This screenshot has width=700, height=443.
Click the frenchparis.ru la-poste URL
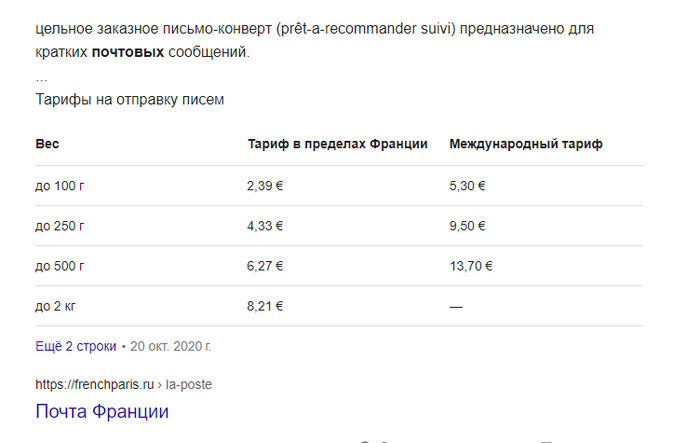(x=123, y=384)
